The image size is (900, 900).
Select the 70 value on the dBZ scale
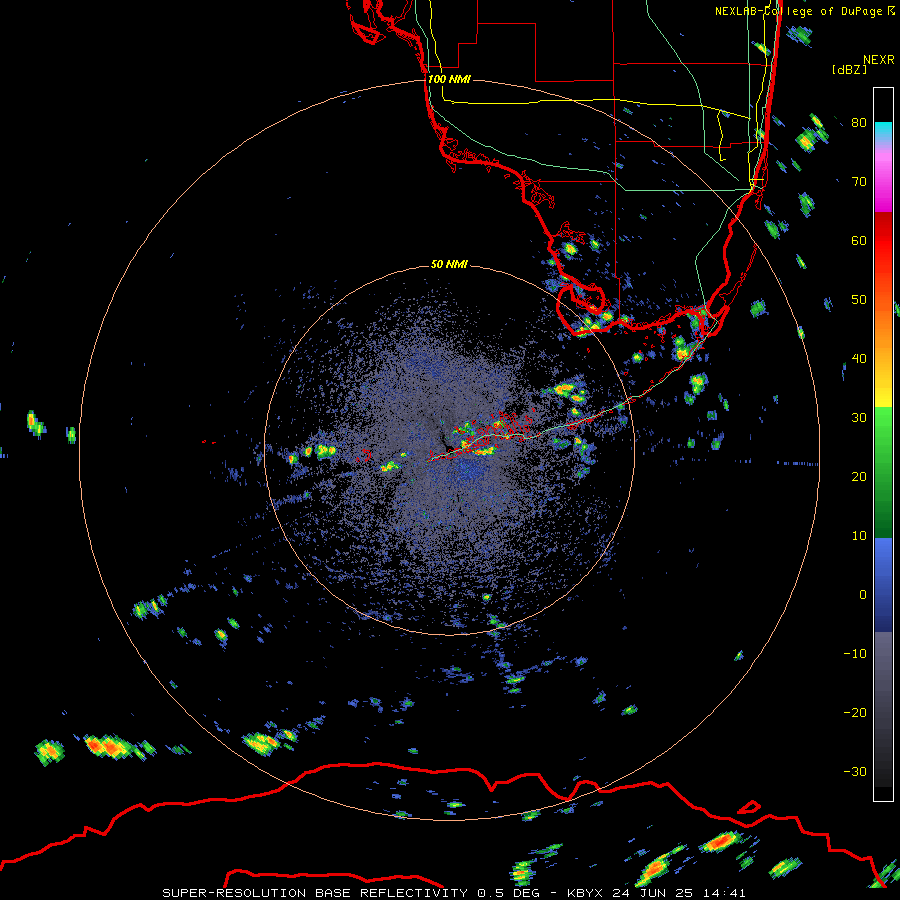859,182
